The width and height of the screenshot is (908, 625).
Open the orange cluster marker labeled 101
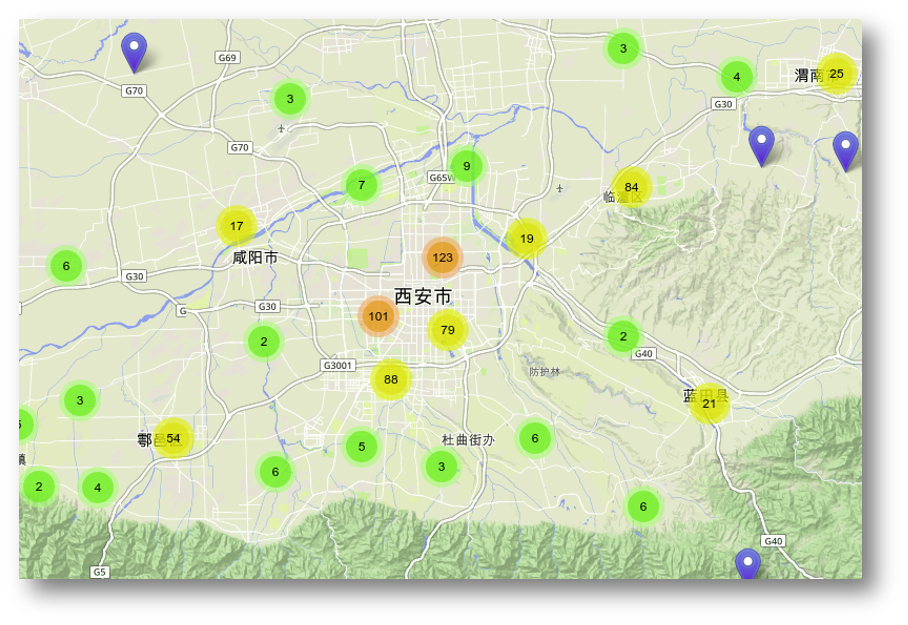click(x=378, y=316)
